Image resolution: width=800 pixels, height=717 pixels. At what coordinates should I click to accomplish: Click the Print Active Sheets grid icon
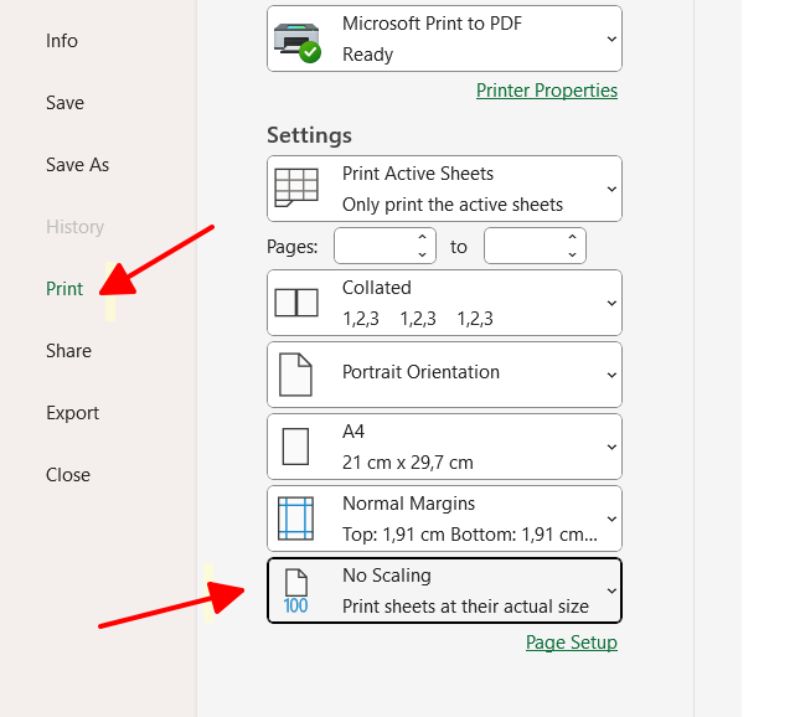pos(296,188)
